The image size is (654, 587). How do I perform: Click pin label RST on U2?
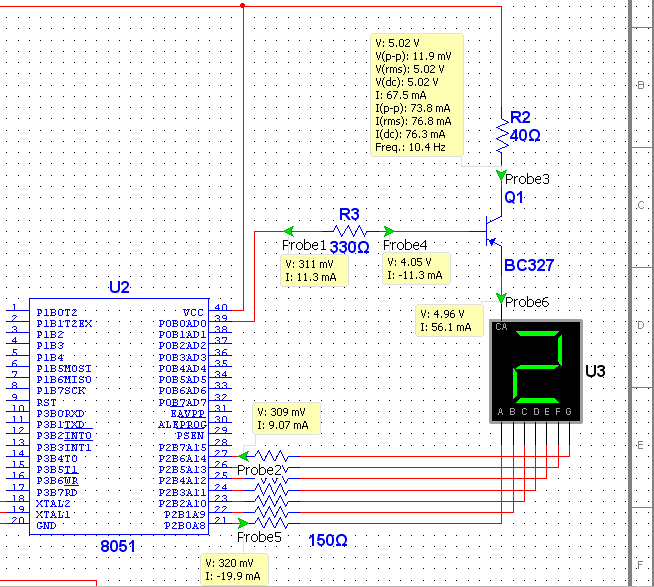(46, 403)
